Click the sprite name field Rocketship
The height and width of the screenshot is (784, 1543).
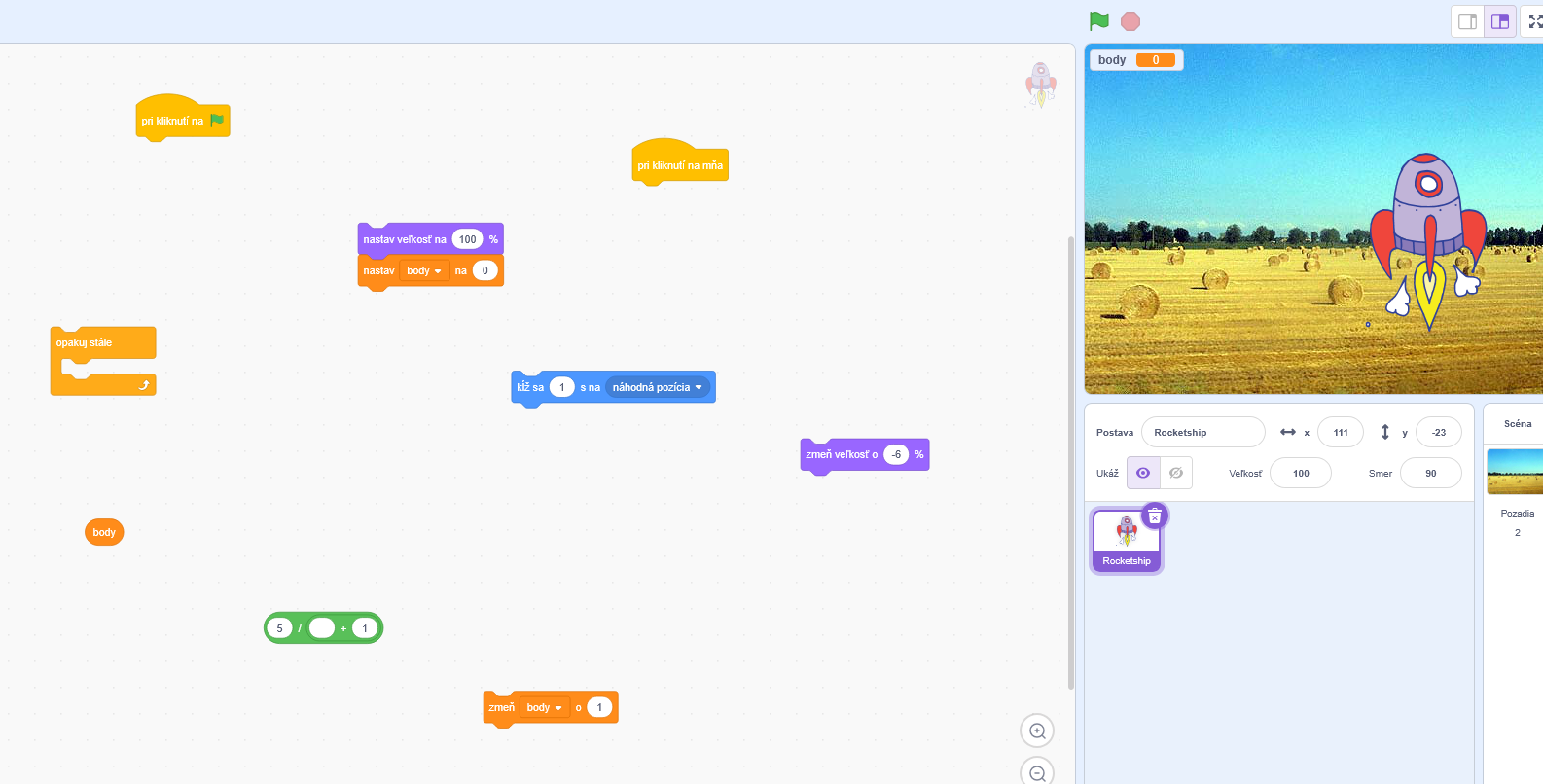coord(1202,433)
